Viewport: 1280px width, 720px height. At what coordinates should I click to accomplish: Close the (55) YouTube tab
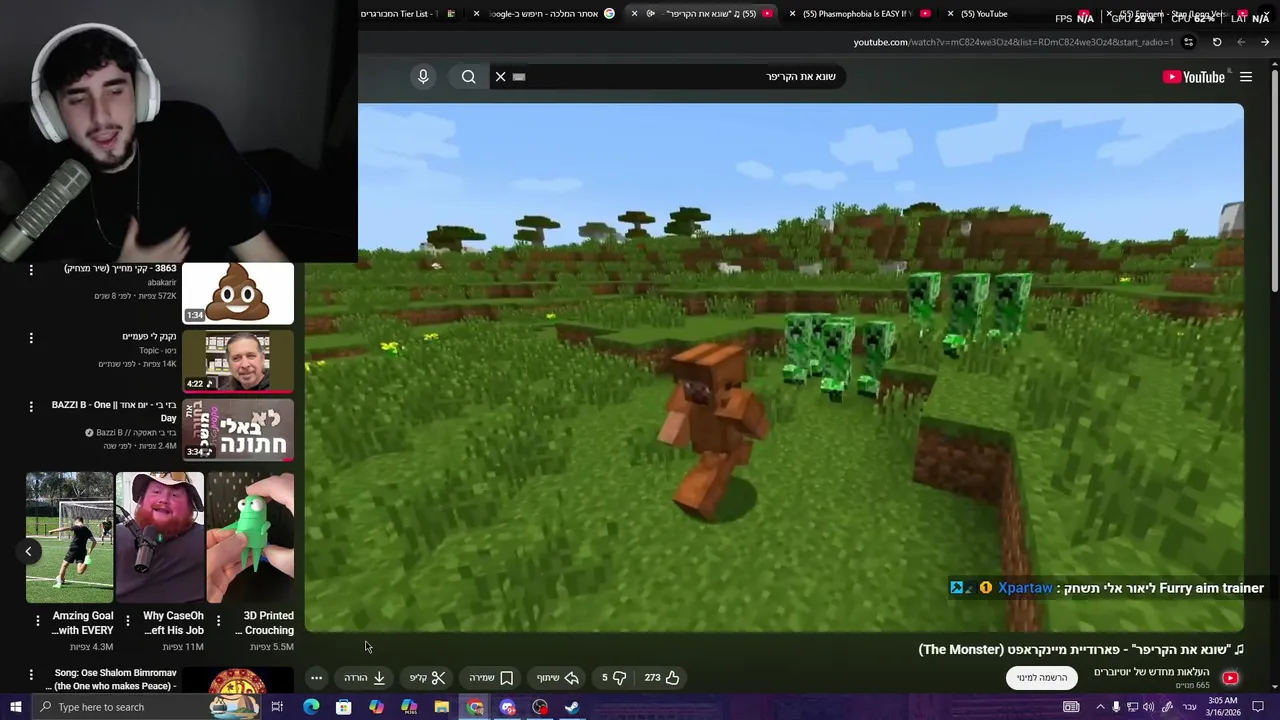click(x=951, y=14)
